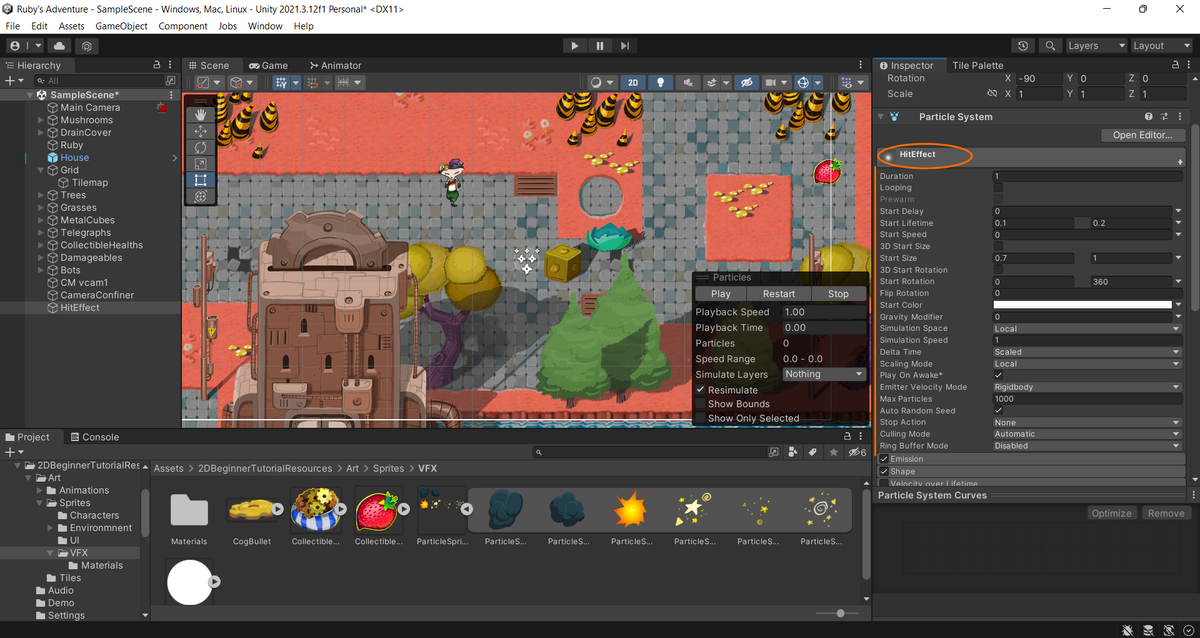Viewport: 1200px width, 638px height.
Task: Open the GameObject menu
Action: (x=122, y=26)
